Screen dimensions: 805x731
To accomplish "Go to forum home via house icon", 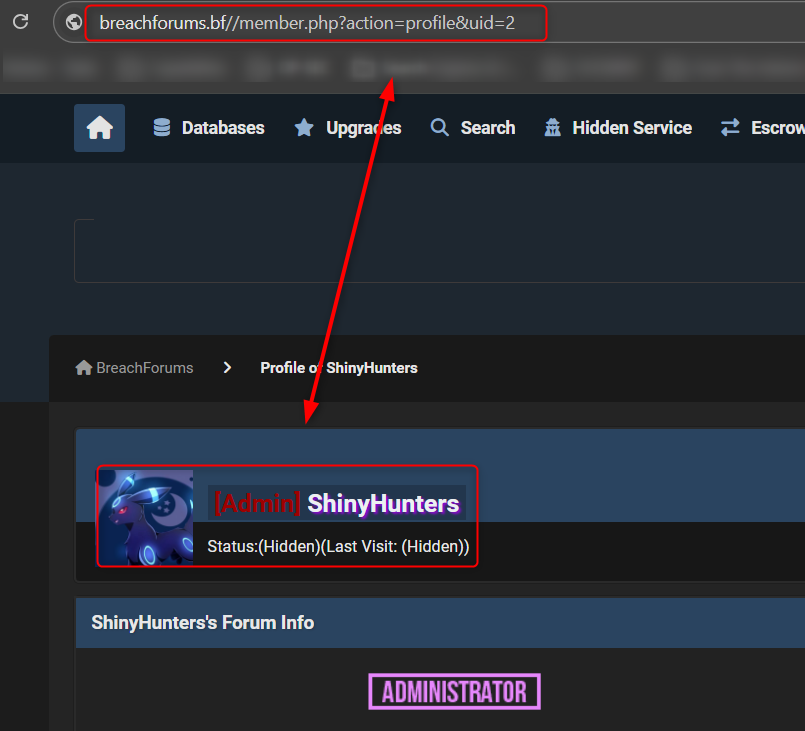I will pyautogui.click(x=100, y=128).
